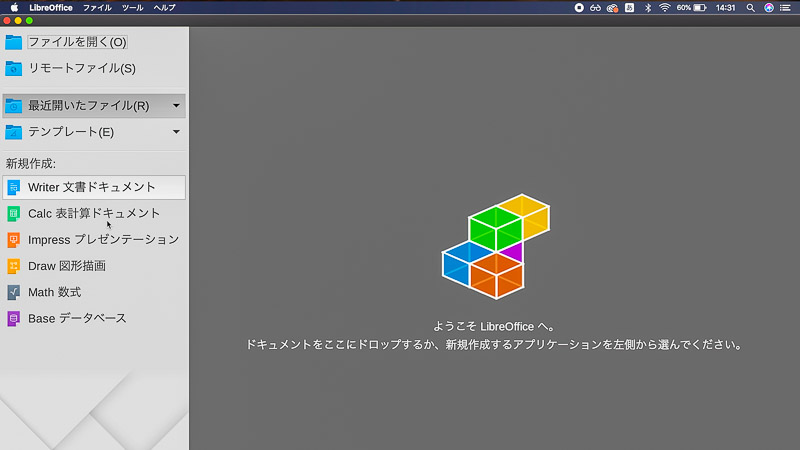Create a new Writer 文書ドキュメント
The width and height of the screenshot is (800, 450).
pyautogui.click(x=94, y=187)
